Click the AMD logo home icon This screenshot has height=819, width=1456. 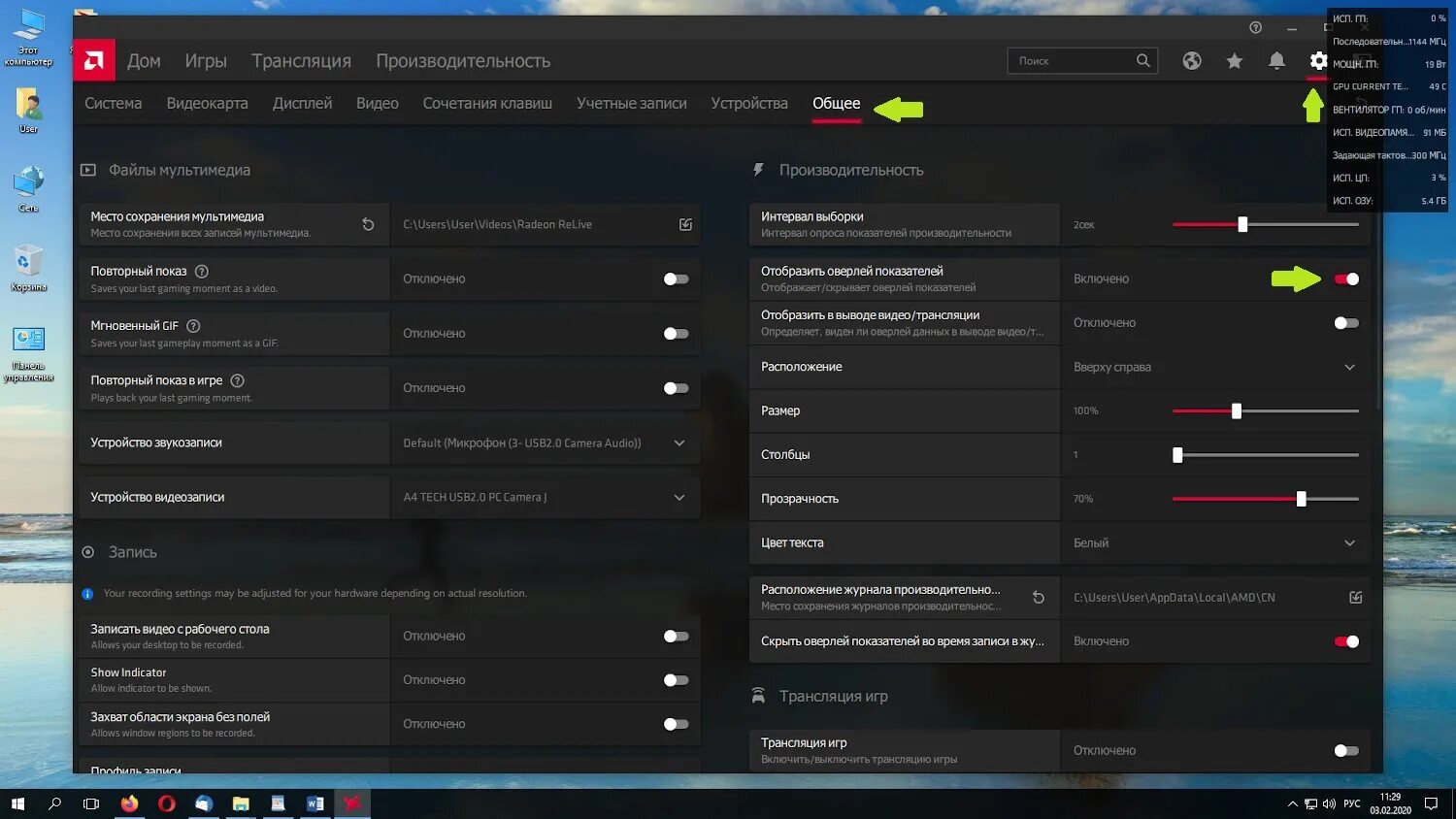tap(94, 61)
